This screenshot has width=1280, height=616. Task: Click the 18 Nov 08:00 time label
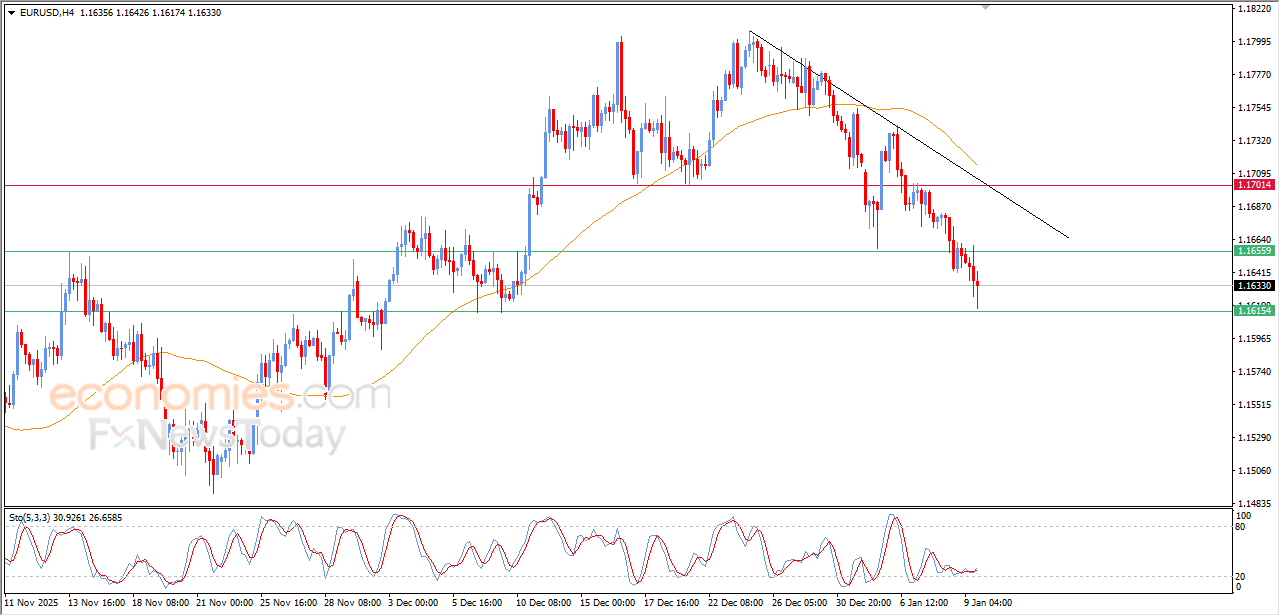point(162,603)
